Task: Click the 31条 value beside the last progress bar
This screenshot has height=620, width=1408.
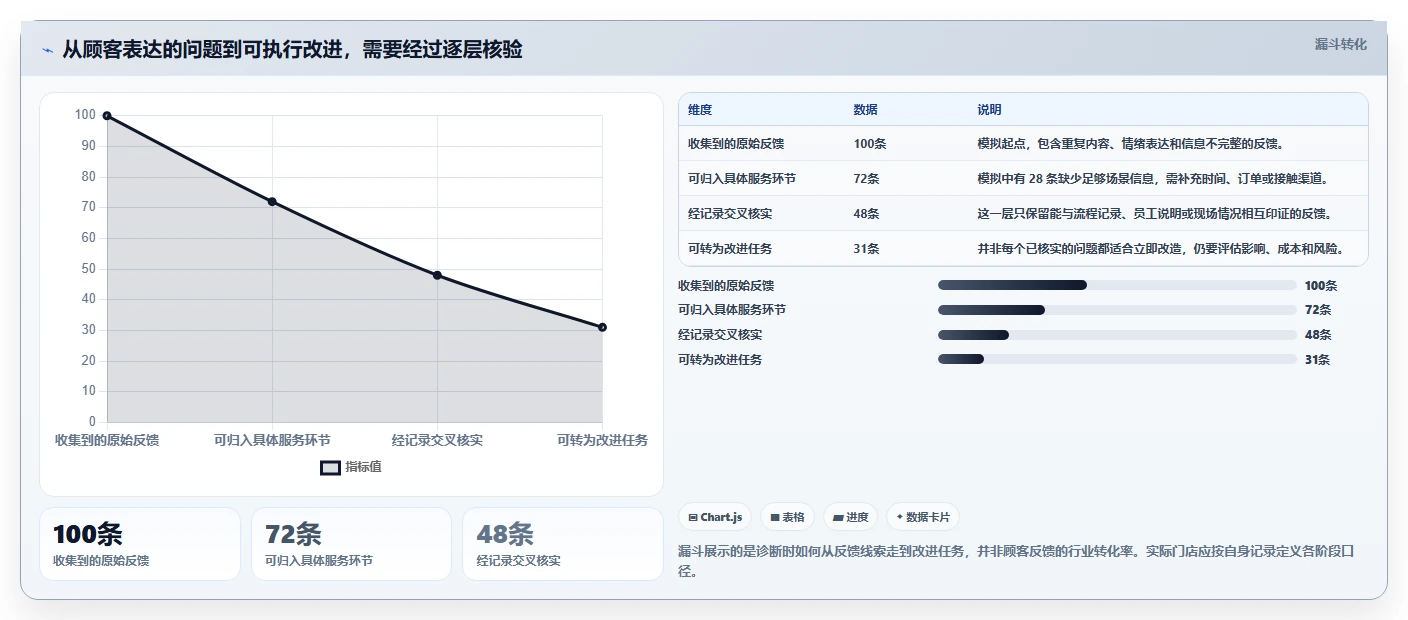Action: point(1317,360)
